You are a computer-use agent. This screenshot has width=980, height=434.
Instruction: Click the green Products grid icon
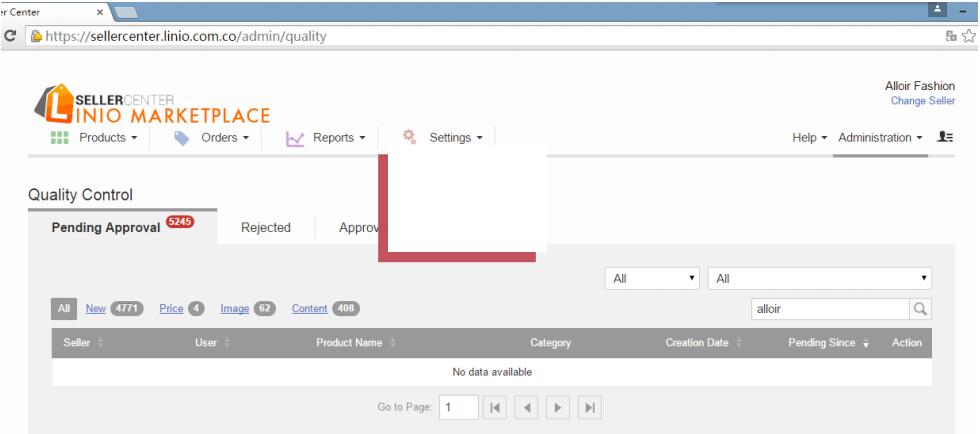coord(59,138)
